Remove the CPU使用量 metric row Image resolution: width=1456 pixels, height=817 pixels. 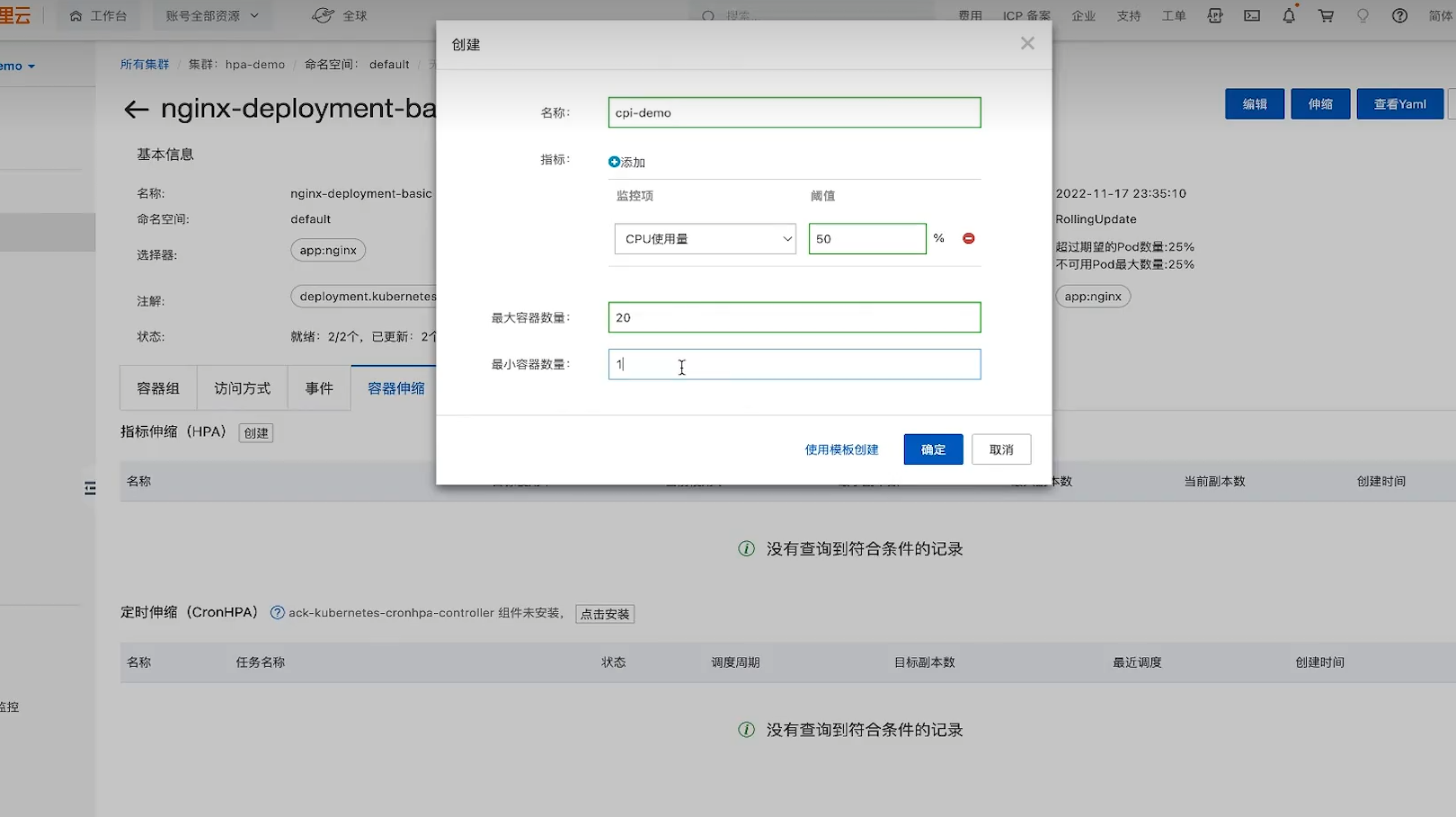coord(968,238)
